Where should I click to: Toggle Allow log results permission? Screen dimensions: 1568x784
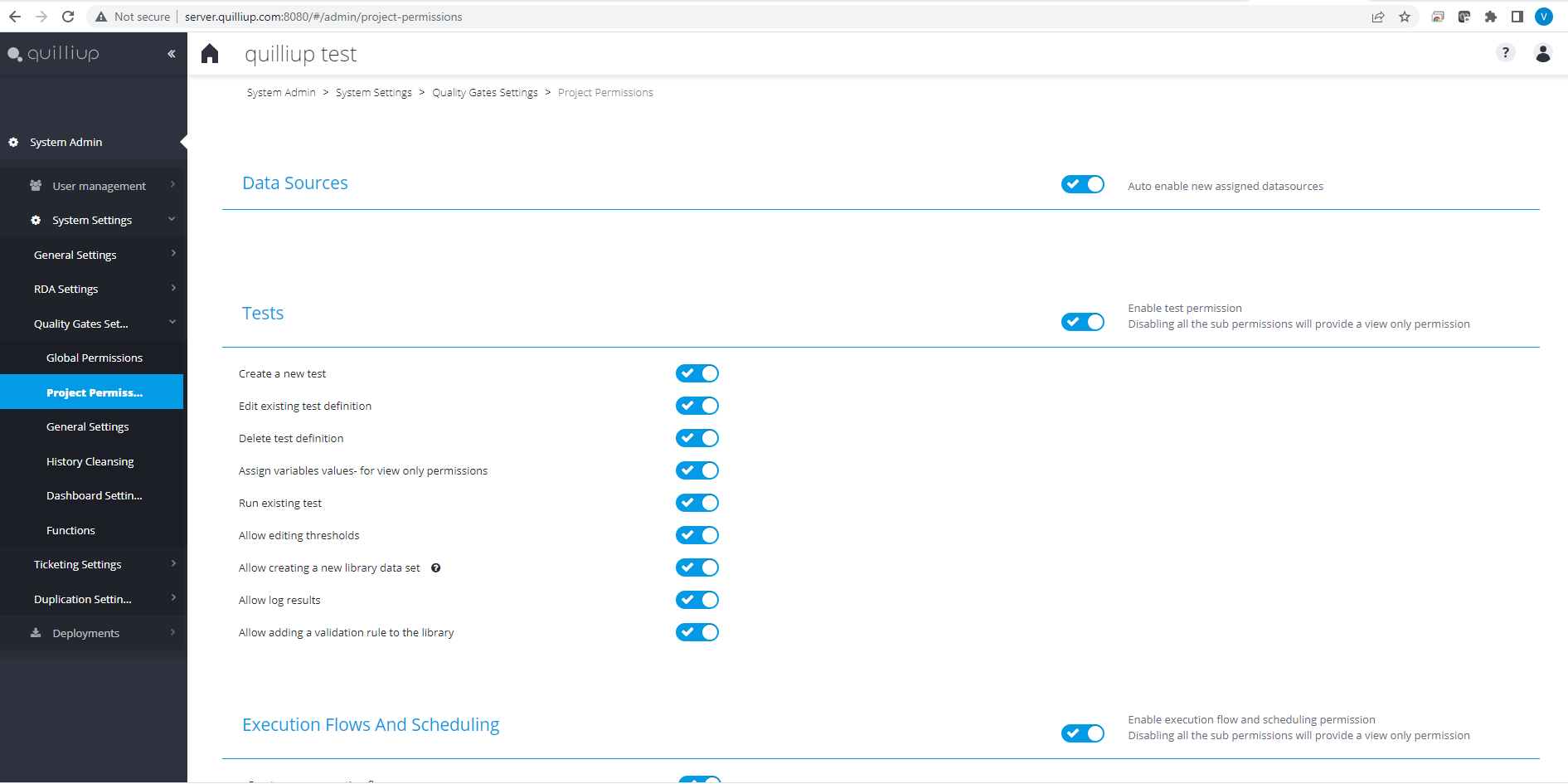click(x=697, y=600)
